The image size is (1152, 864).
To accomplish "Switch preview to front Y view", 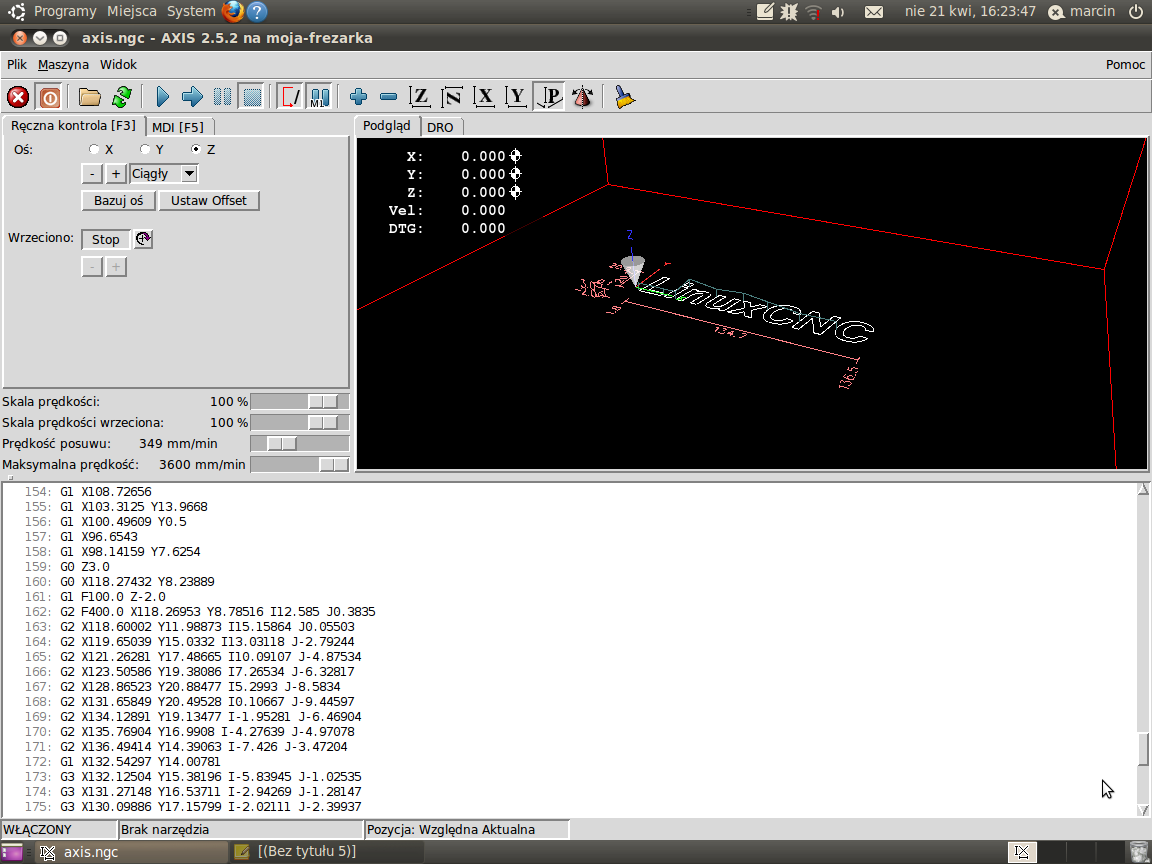I will [x=516, y=97].
